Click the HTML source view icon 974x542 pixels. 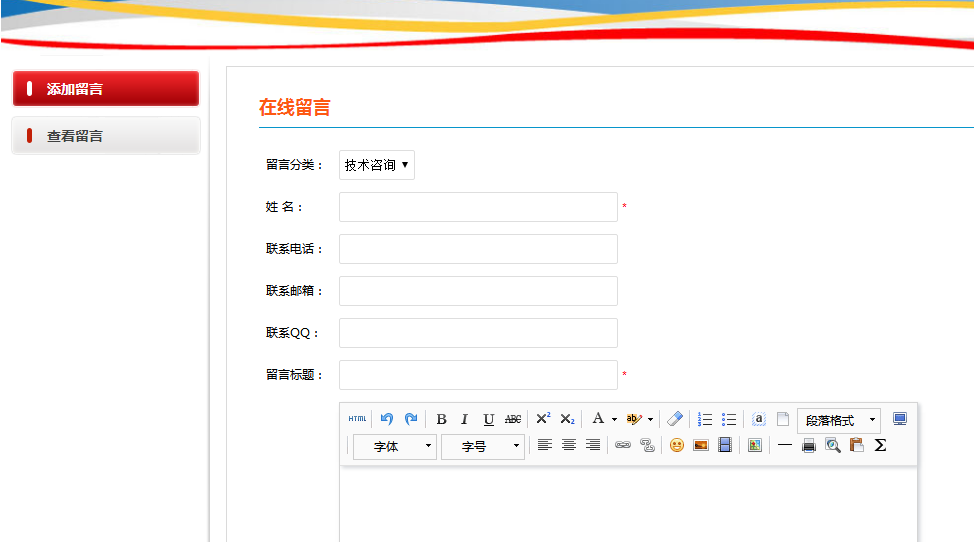point(357,419)
